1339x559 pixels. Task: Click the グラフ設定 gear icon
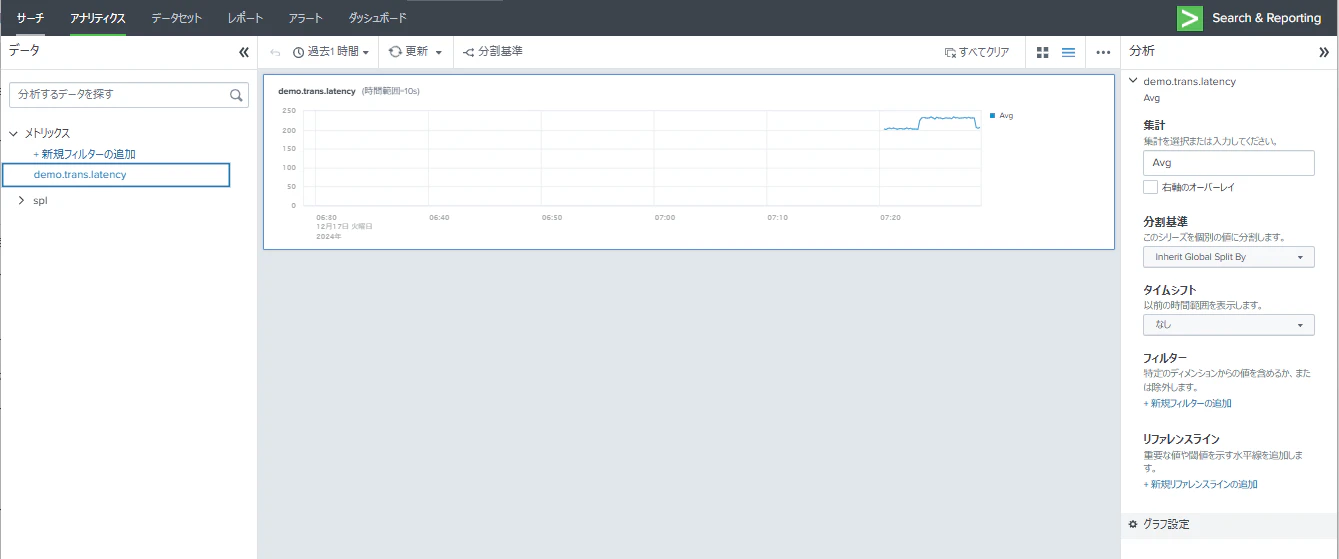pyautogui.click(x=1133, y=524)
